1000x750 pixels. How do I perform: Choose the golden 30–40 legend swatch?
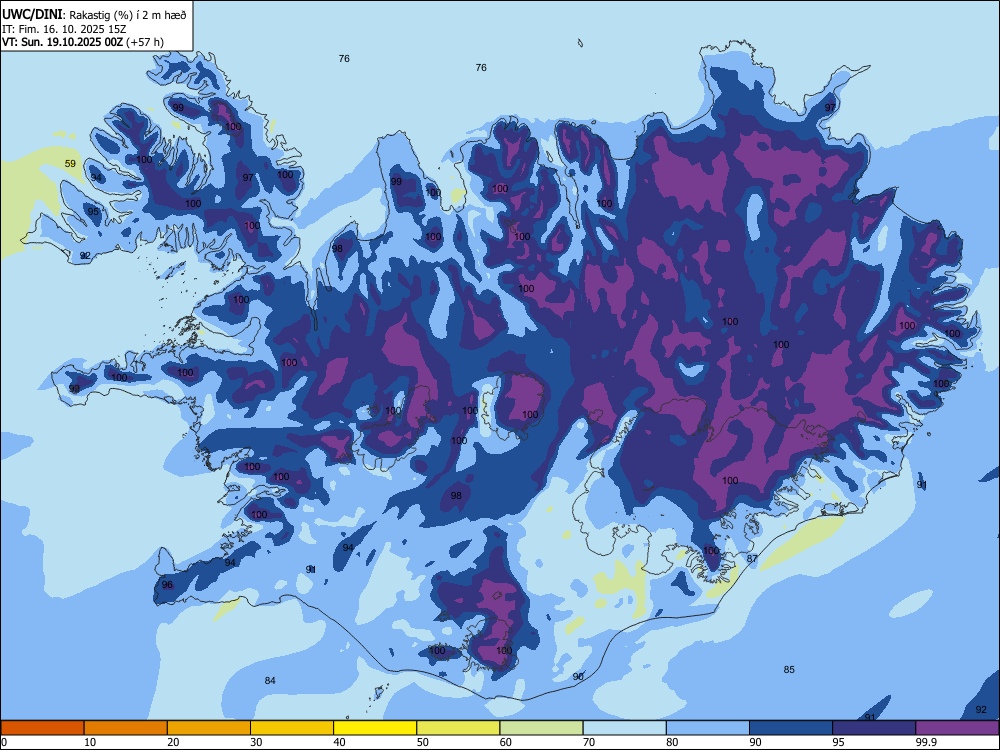(292, 728)
